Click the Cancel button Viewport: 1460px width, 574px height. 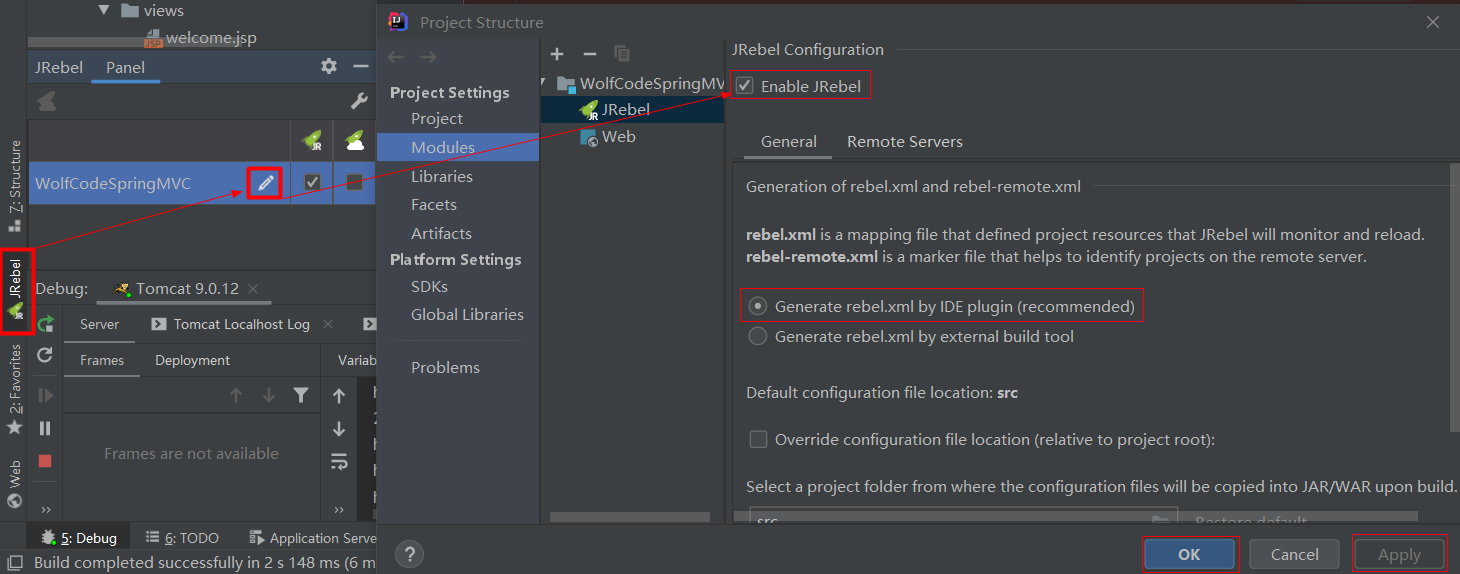tap(1294, 554)
